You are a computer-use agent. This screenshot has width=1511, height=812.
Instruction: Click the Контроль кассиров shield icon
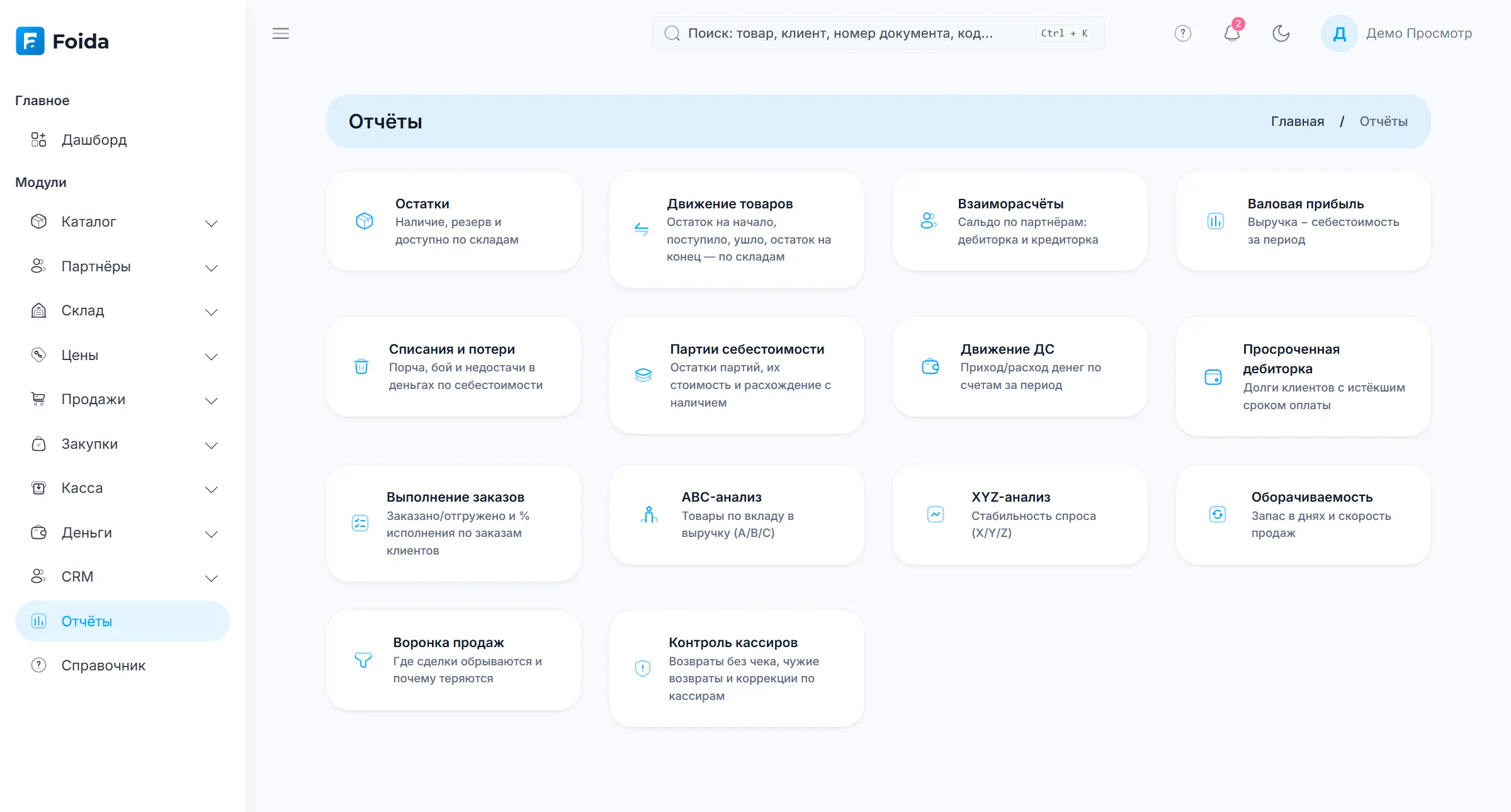coord(643,668)
